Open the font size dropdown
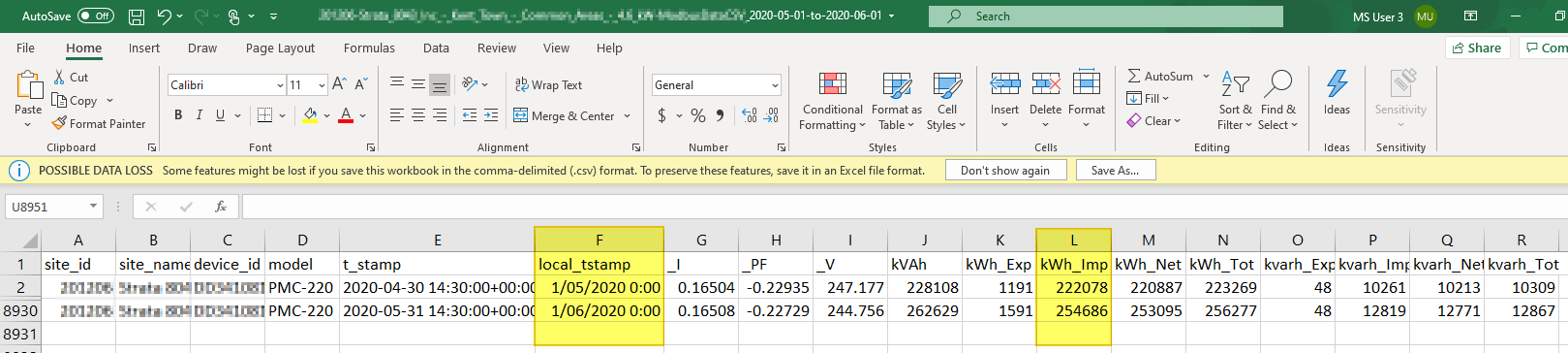This screenshot has width=1568, height=353. tap(322, 85)
